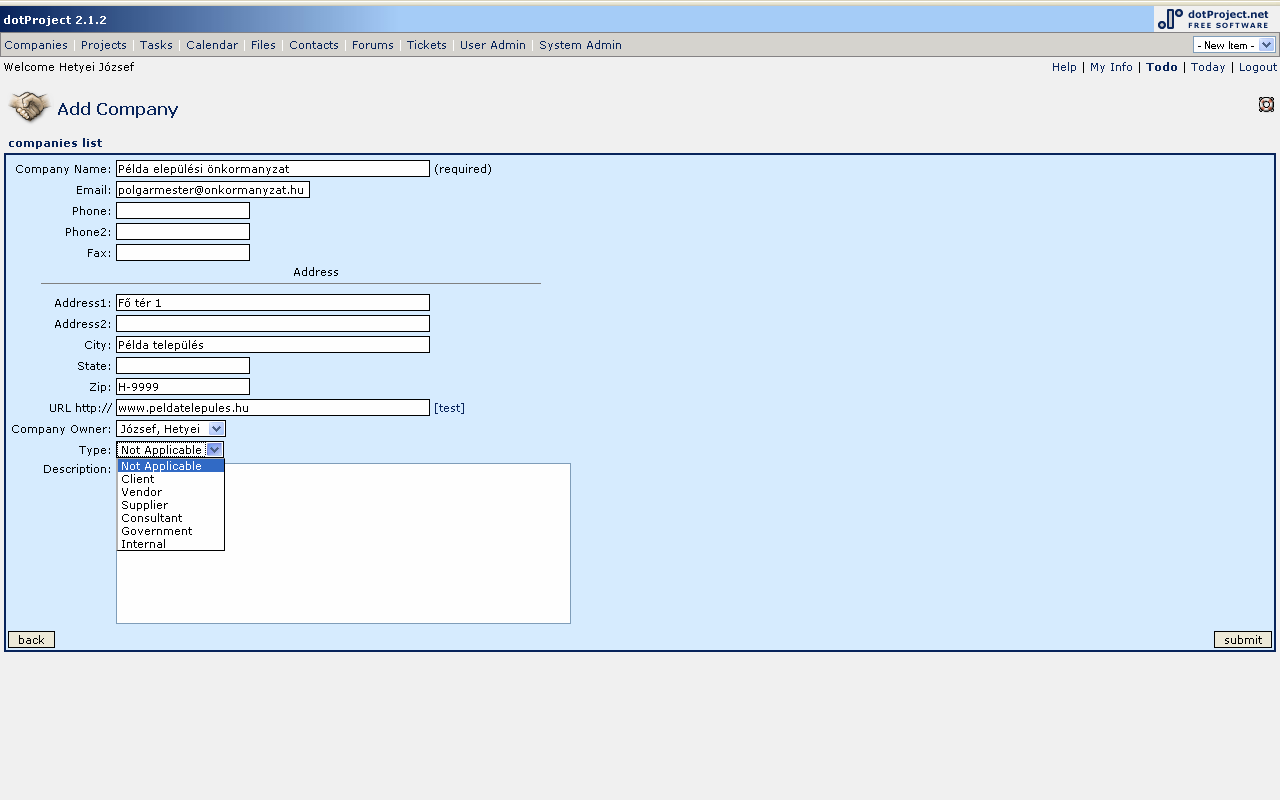Click the submit button

[1243, 640]
